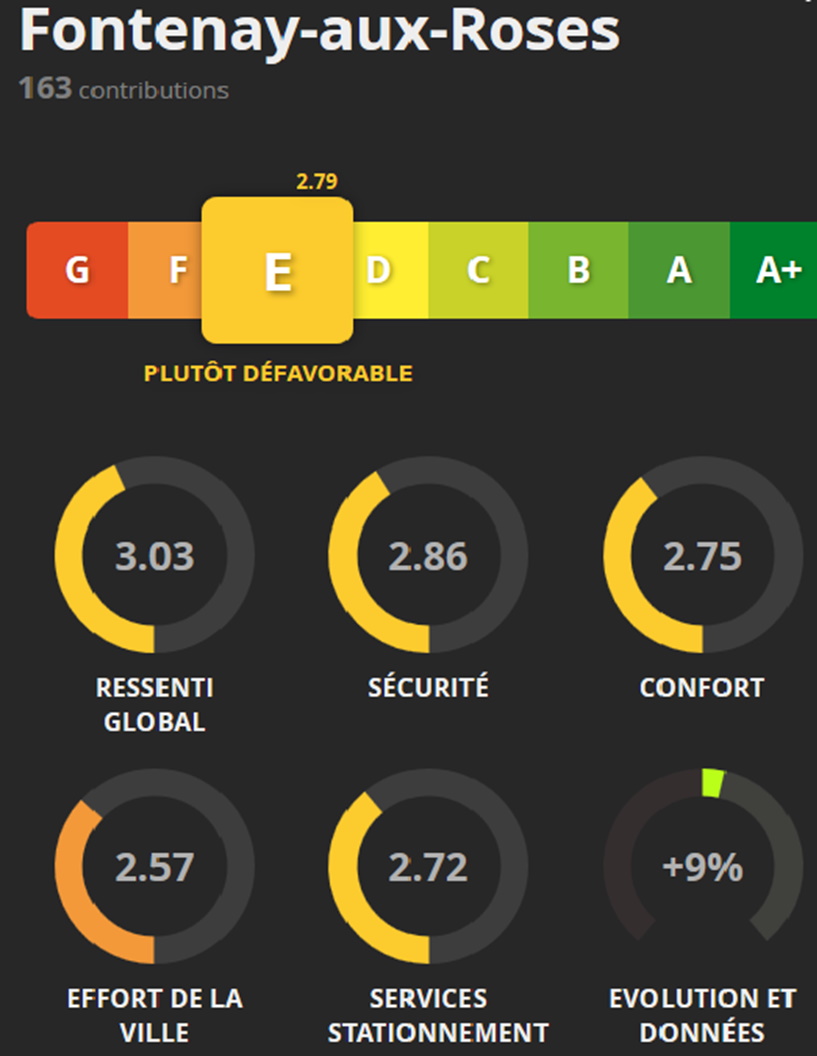Select the dark green A+ segment
Image resolution: width=817 pixels, height=1056 pixels.
(776, 270)
